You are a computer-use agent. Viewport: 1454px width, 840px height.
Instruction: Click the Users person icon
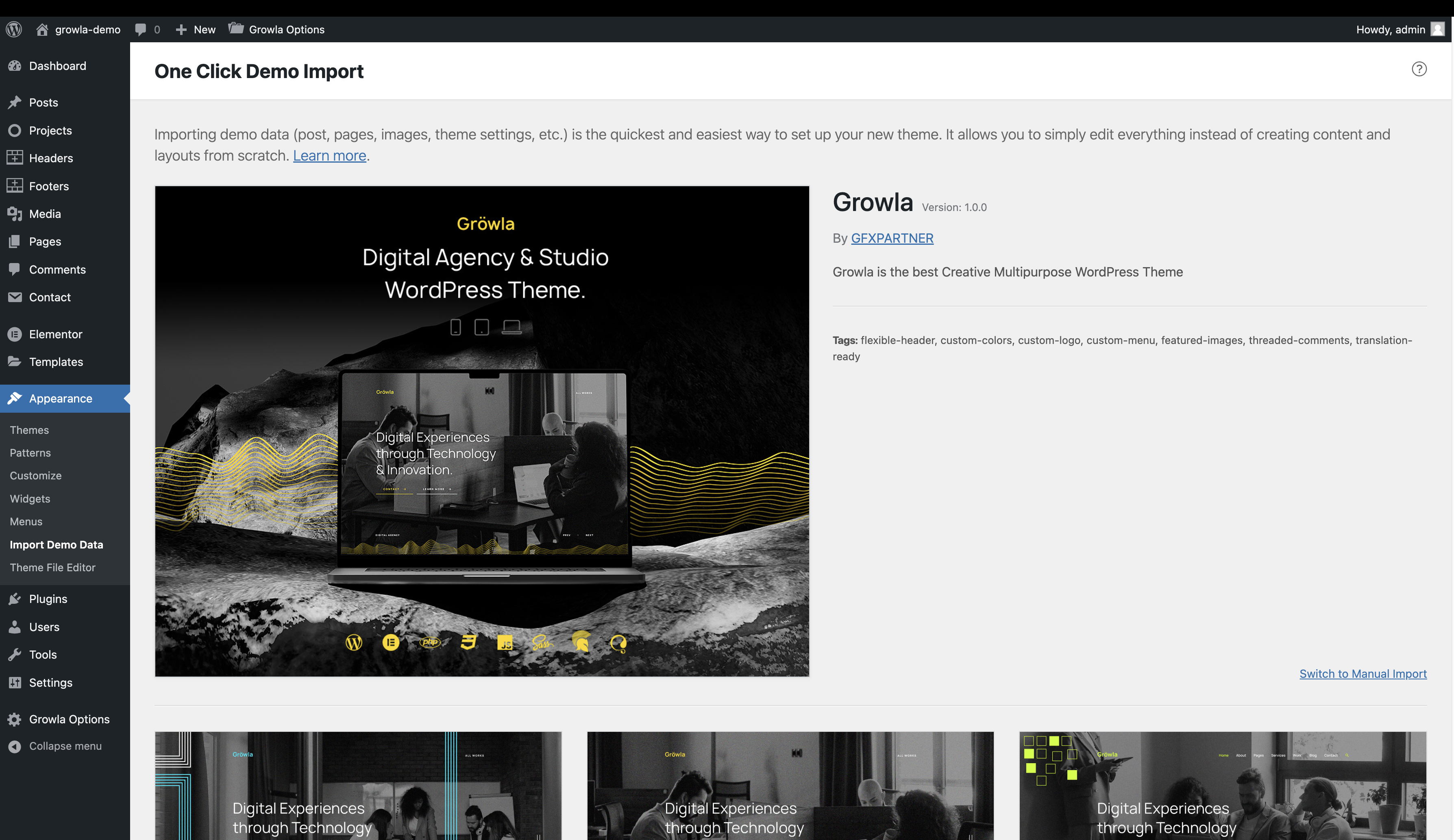[x=15, y=627]
